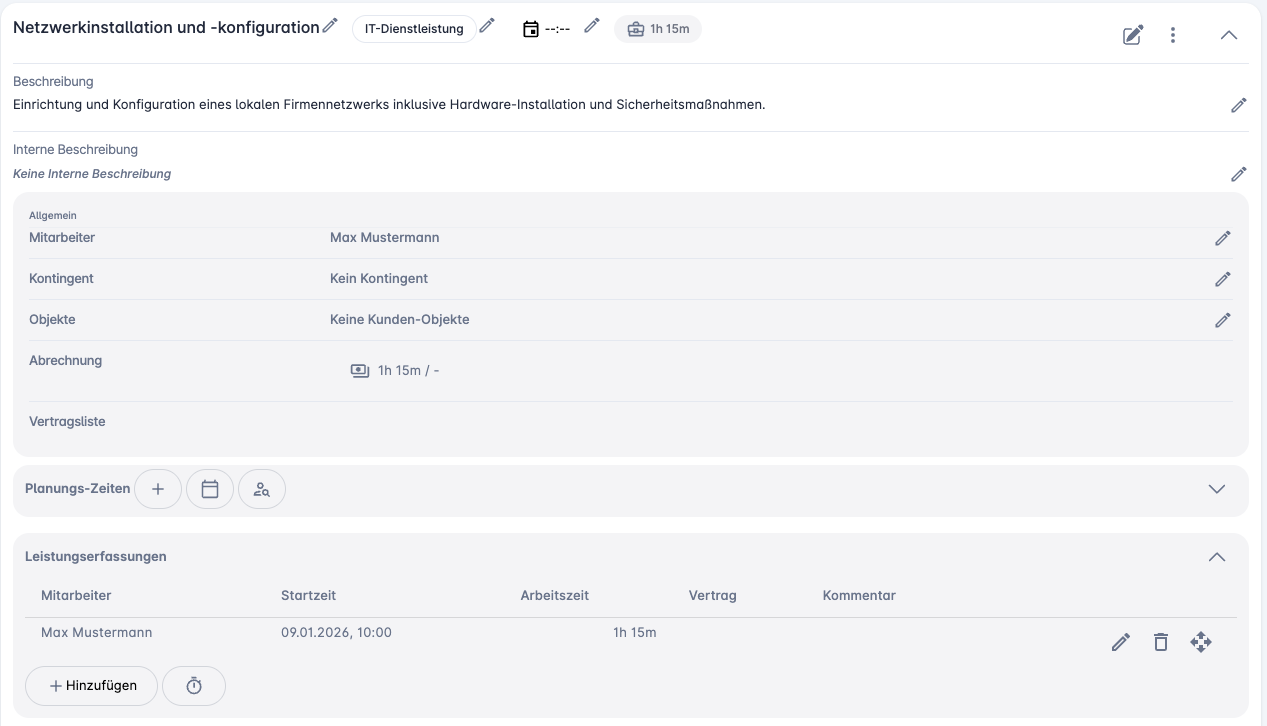This screenshot has height=726, width=1267.
Task: Edit the Beschreibung text
Action: point(1239,105)
